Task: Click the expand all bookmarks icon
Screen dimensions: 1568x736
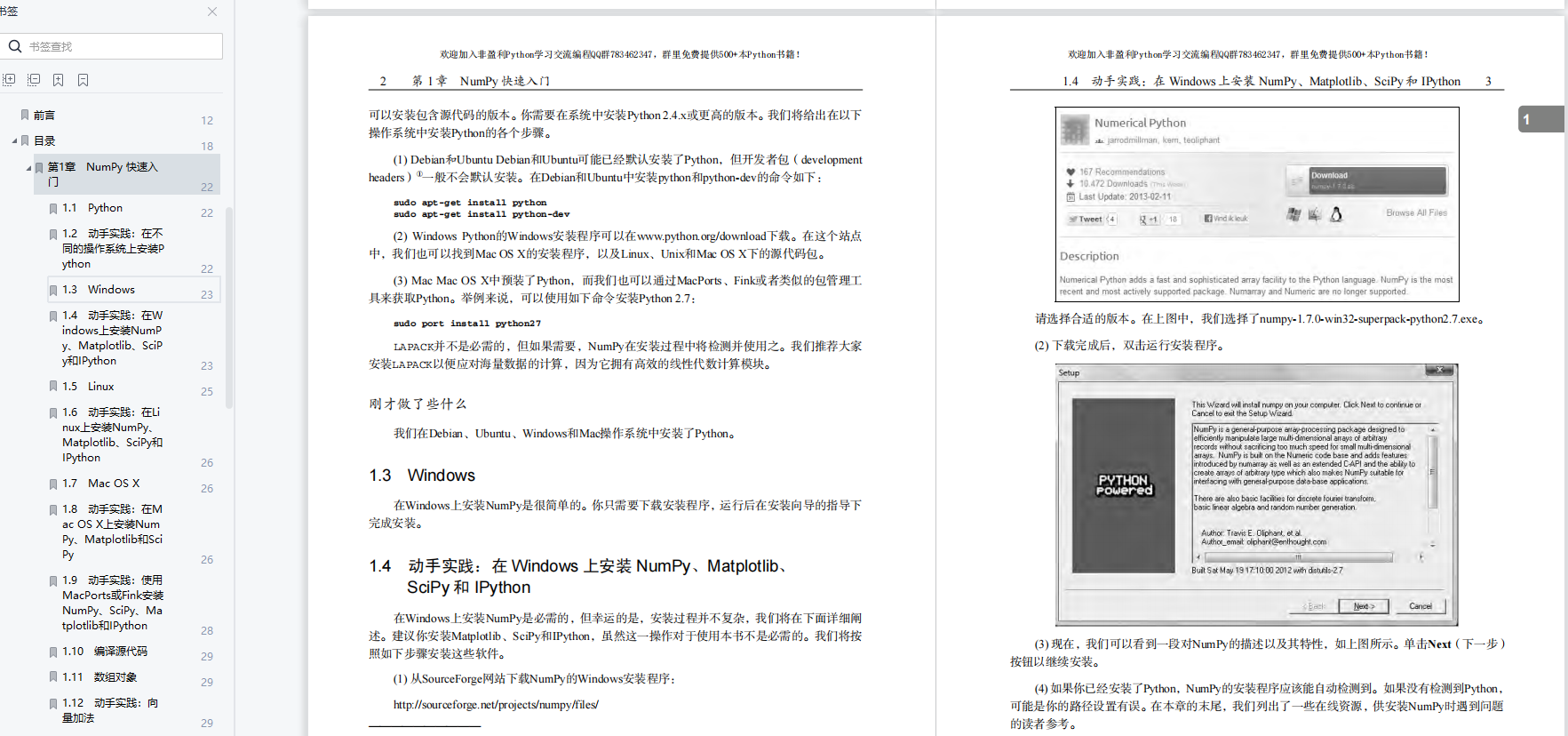Action: pyautogui.click(x=9, y=80)
